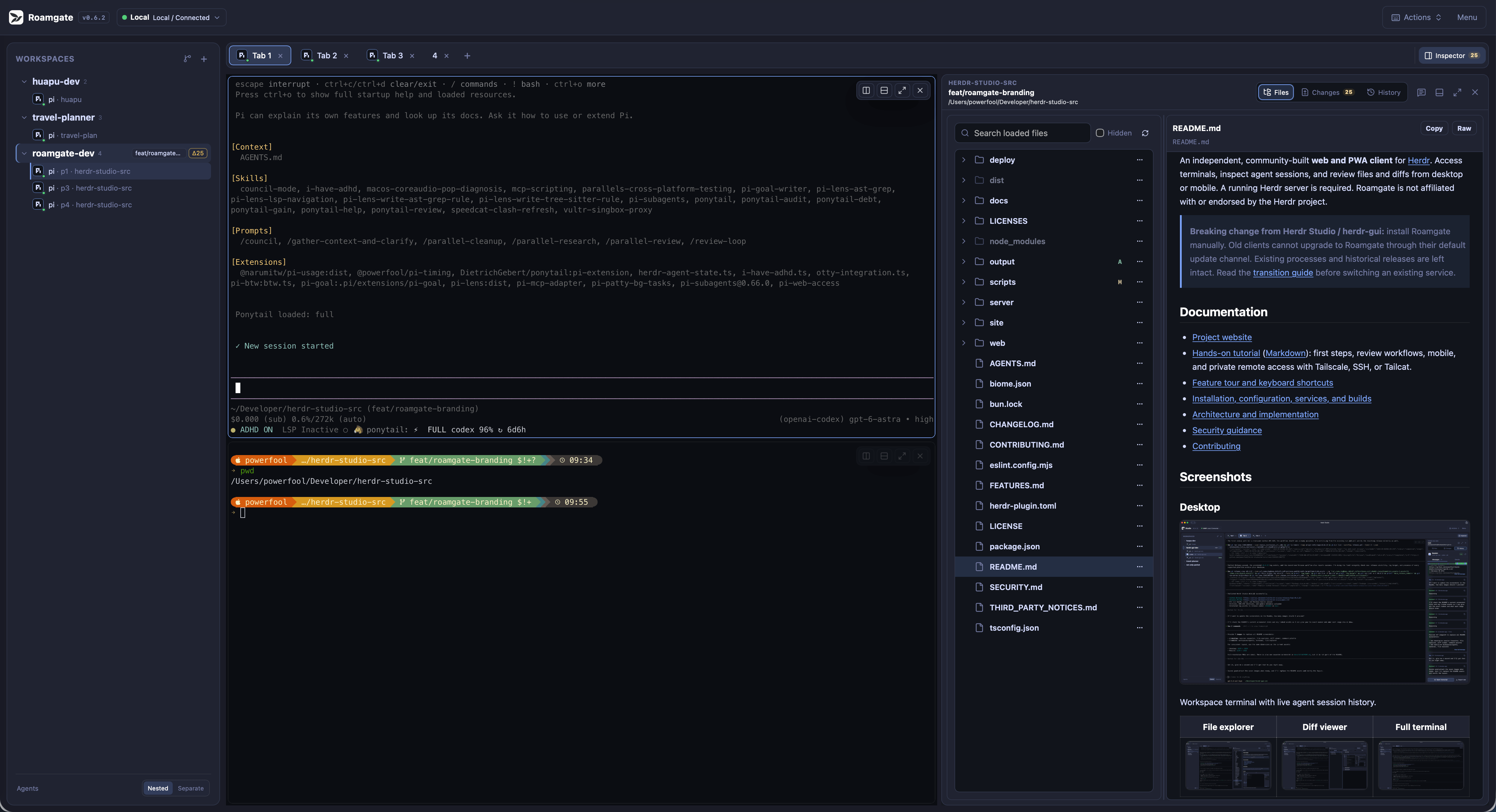Open more options for README.md file
1496x812 pixels.
[1140, 566]
